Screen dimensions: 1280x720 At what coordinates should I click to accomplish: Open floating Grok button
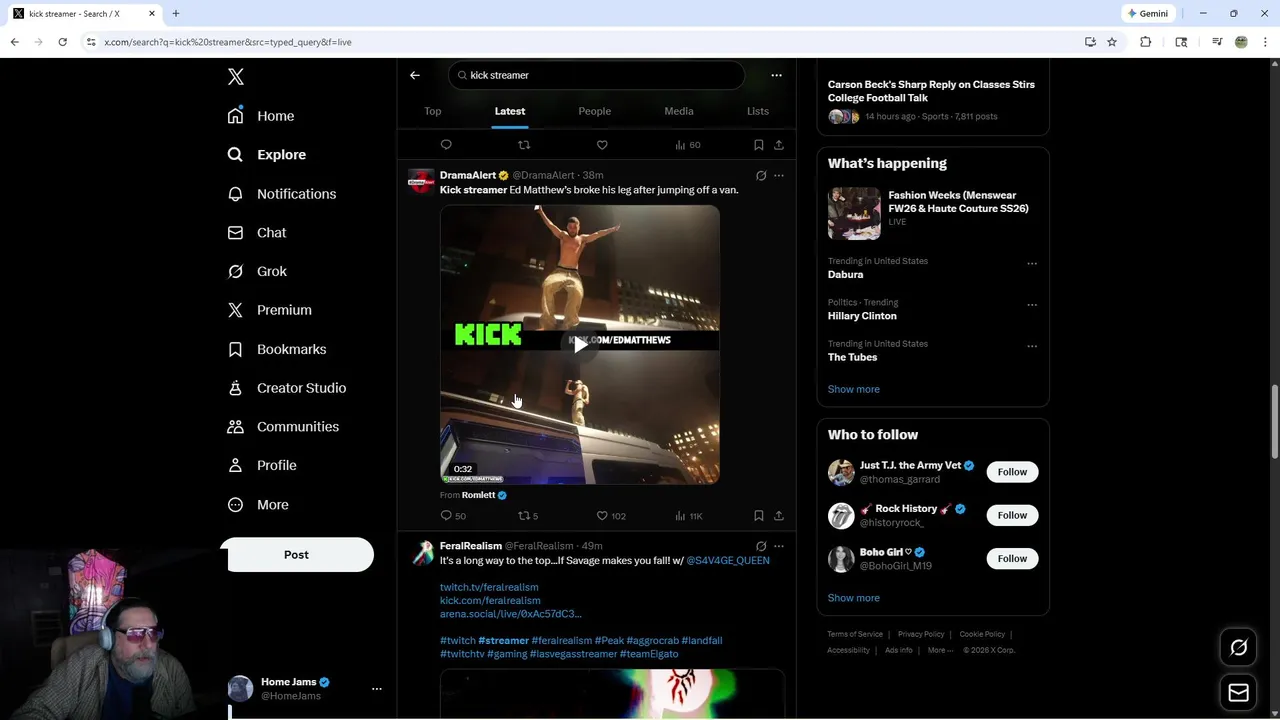[x=1239, y=648]
